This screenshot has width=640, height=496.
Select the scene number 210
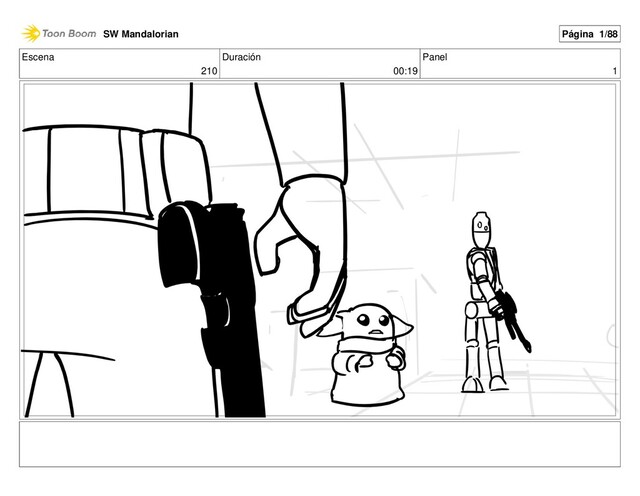[x=209, y=71]
